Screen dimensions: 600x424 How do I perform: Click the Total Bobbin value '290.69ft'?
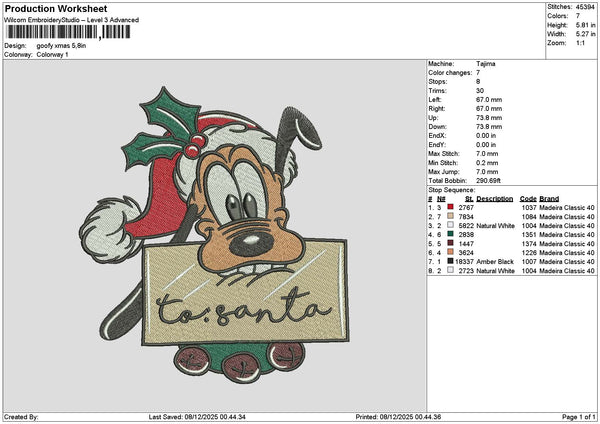coord(488,181)
